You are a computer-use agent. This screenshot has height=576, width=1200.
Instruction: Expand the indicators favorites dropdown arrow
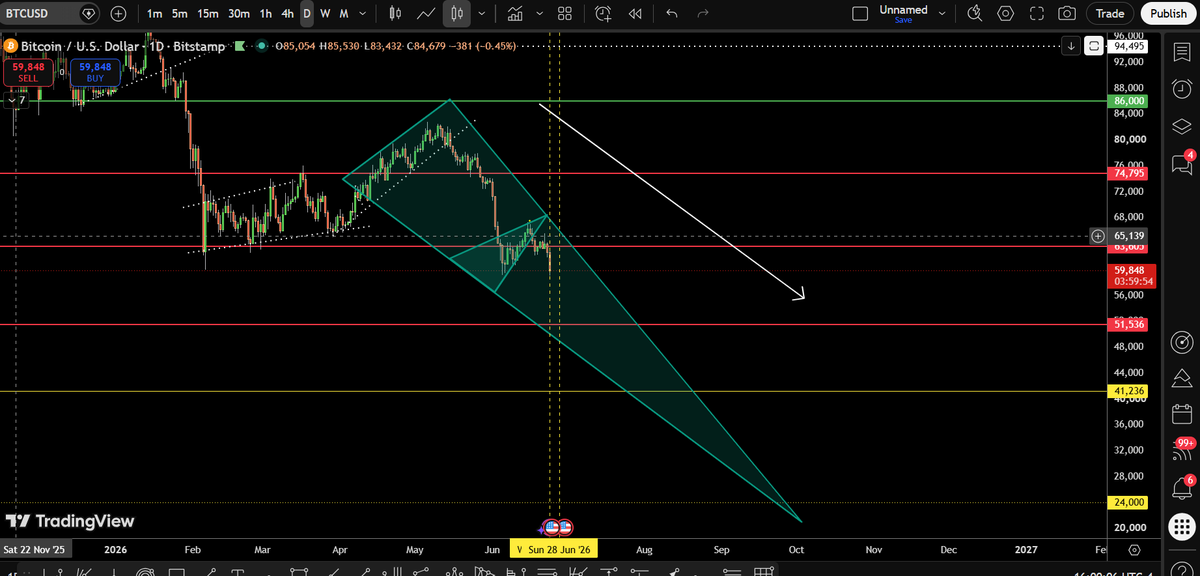[540, 14]
